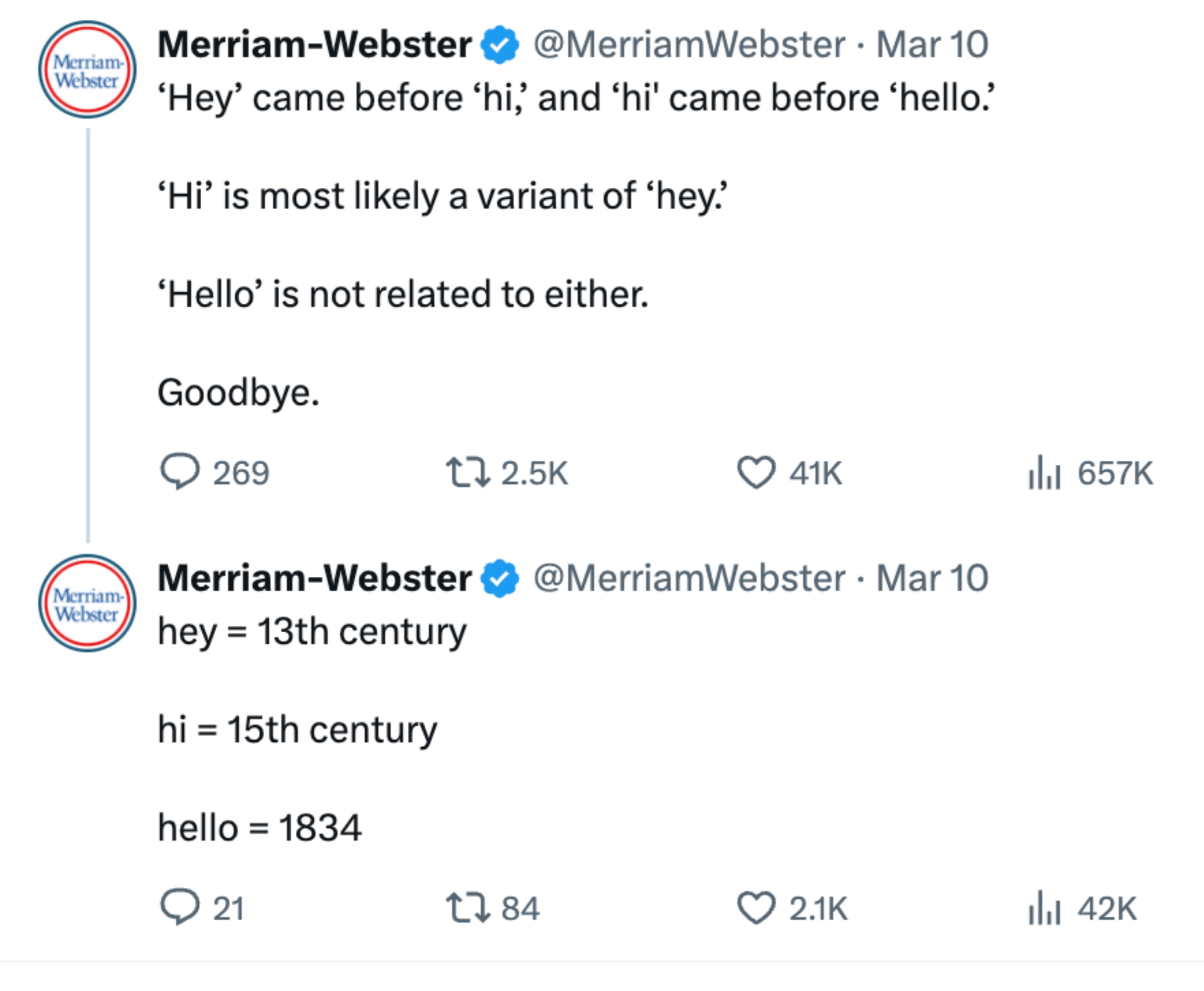1204x991 pixels.
Task: Open the @MerriamWebster handle on first tweet
Action: click(689, 45)
